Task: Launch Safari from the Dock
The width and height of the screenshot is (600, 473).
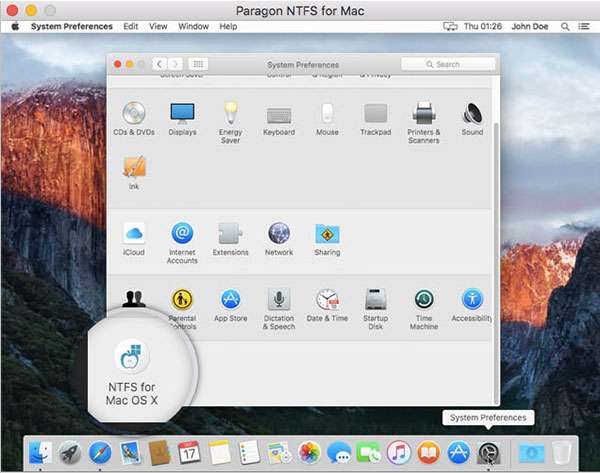Action: tap(100, 452)
